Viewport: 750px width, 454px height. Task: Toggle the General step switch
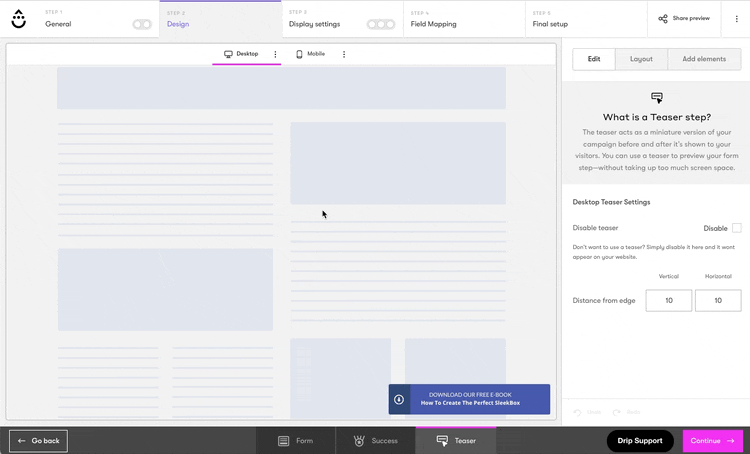pyautogui.click(x=142, y=24)
